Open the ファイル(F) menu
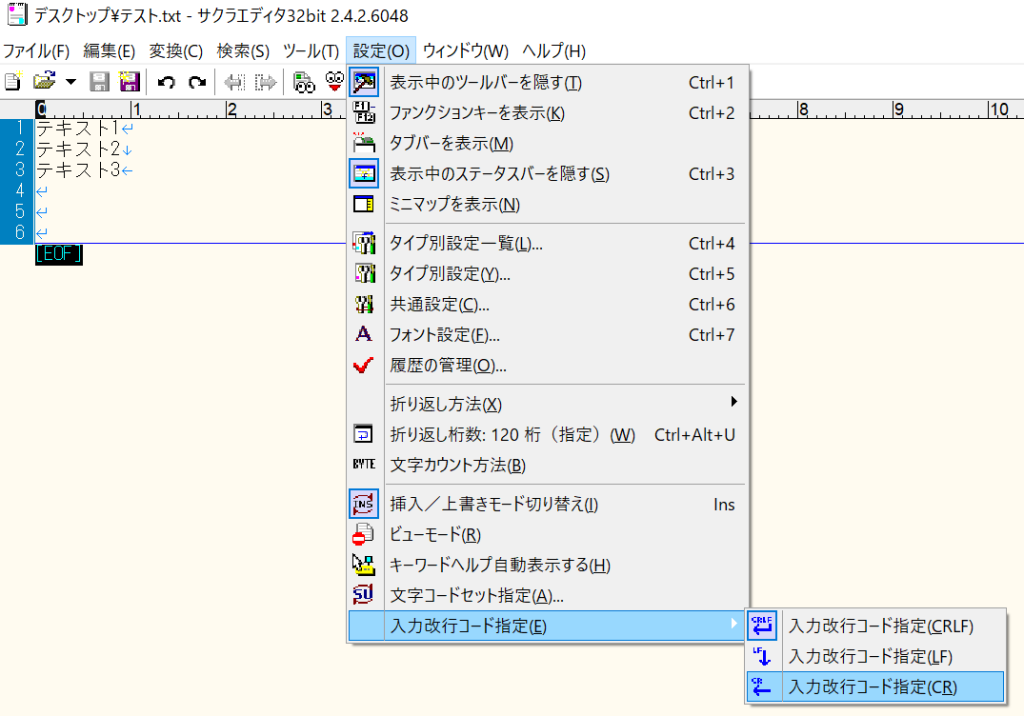Image resolution: width=1024 pixels, height=716 pixels. [36, 50]
